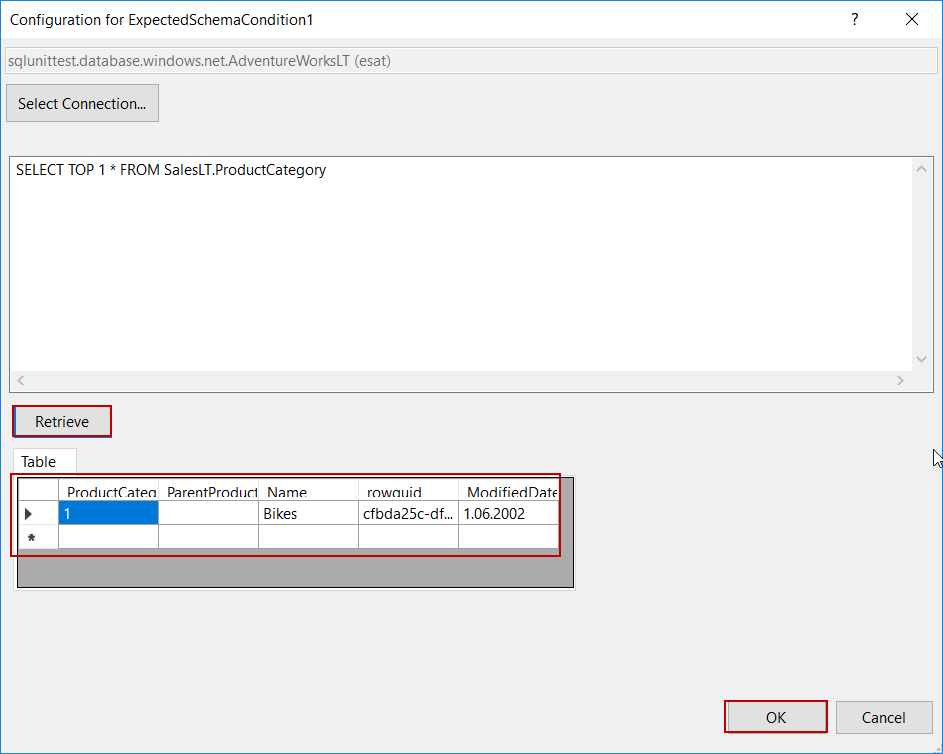Click the new row Name cell

point(309,537)
